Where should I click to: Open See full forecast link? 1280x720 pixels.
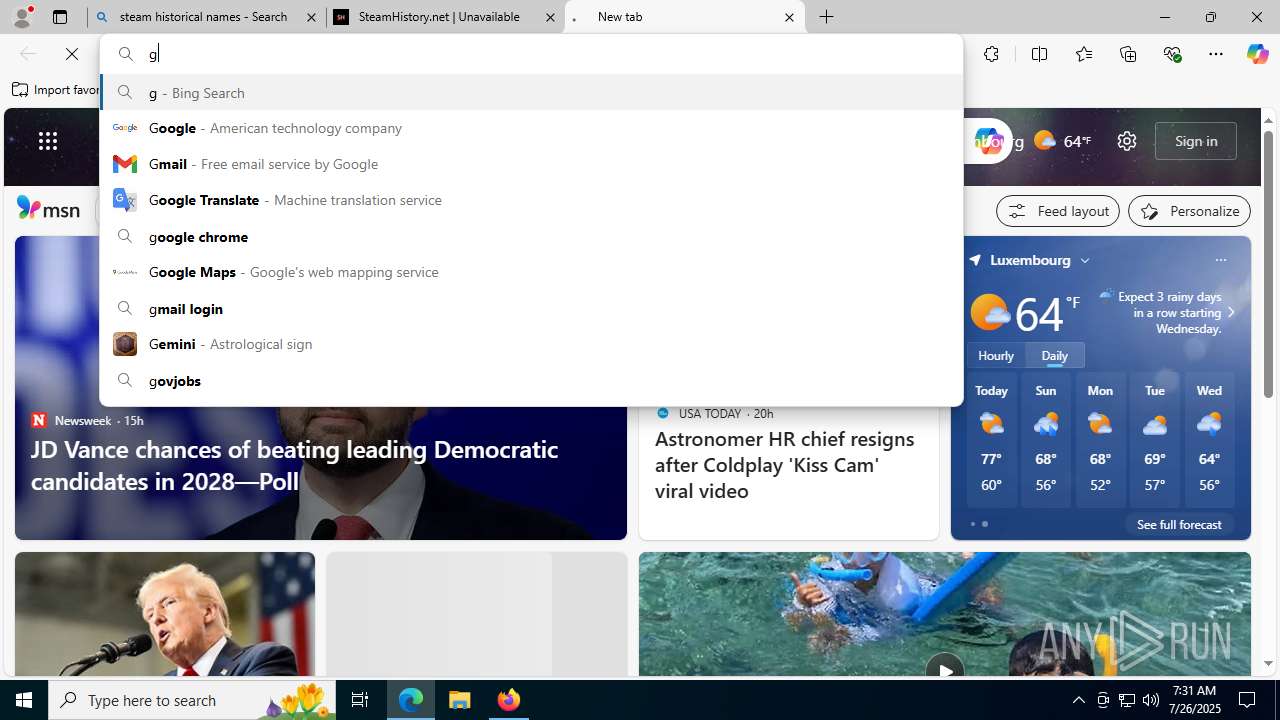1179,524
